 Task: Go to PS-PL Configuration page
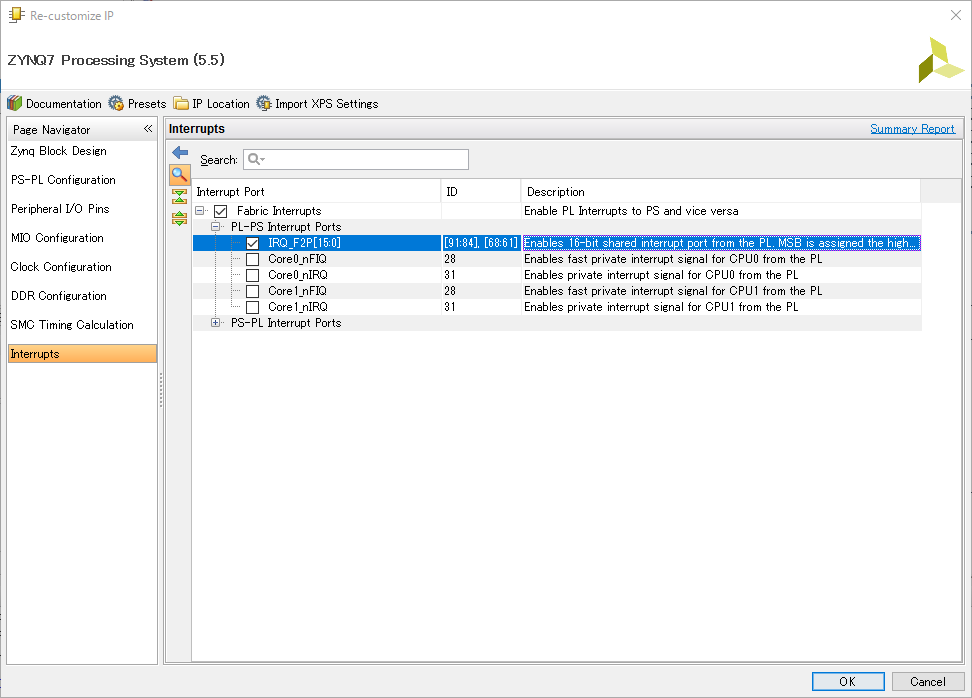[63, 180]
